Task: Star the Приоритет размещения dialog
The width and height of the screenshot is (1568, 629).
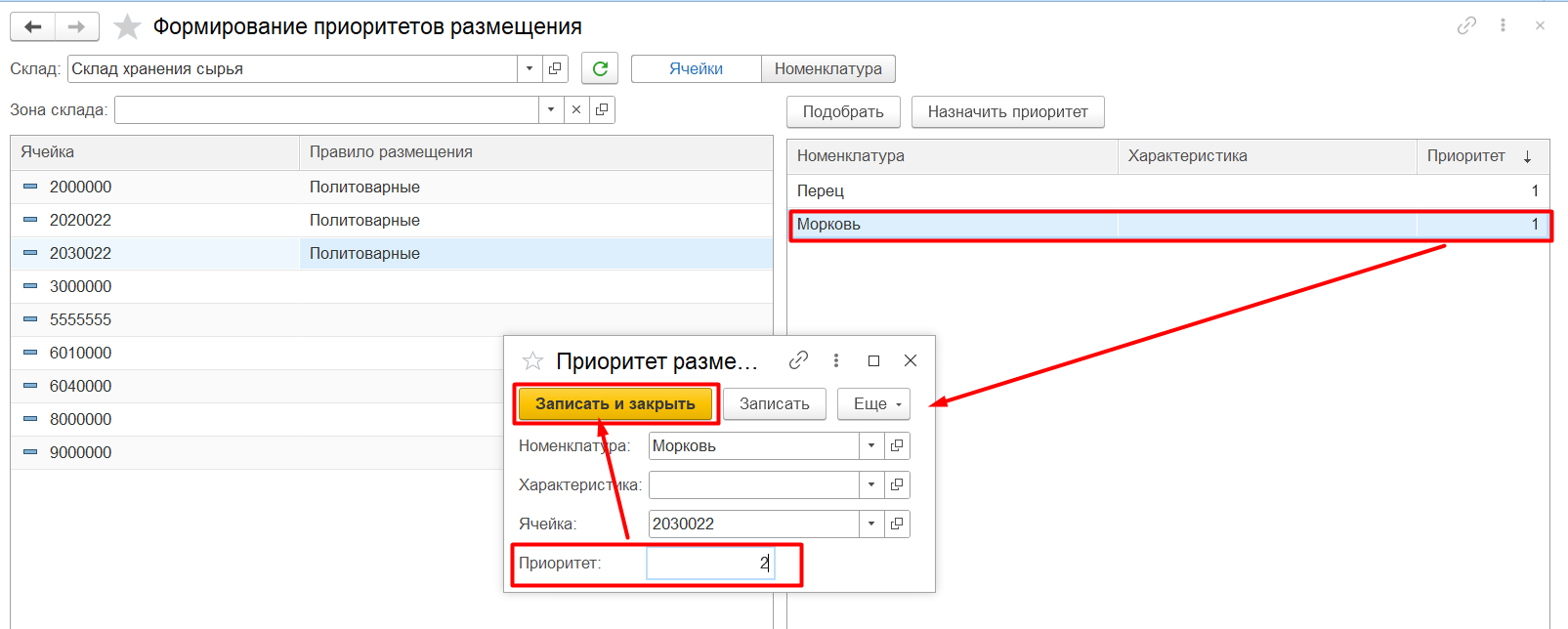Action: click(532, 361)
